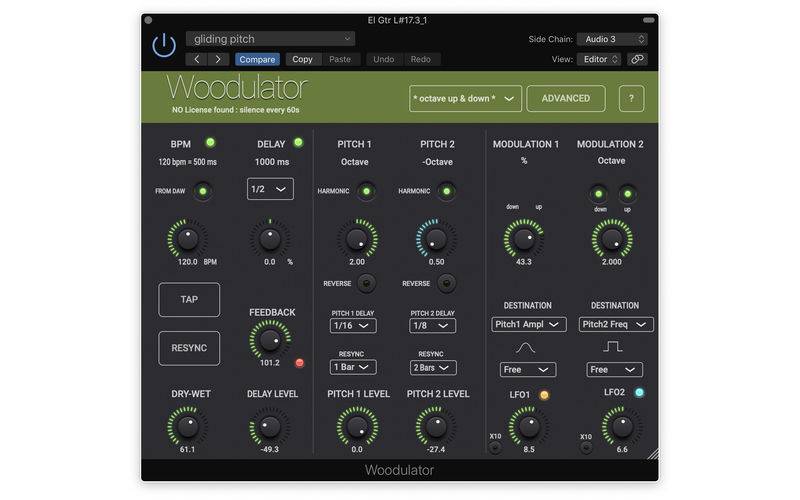Open the View Editor selector
Viewport: 800px width, 500px height.
(599, 59)
